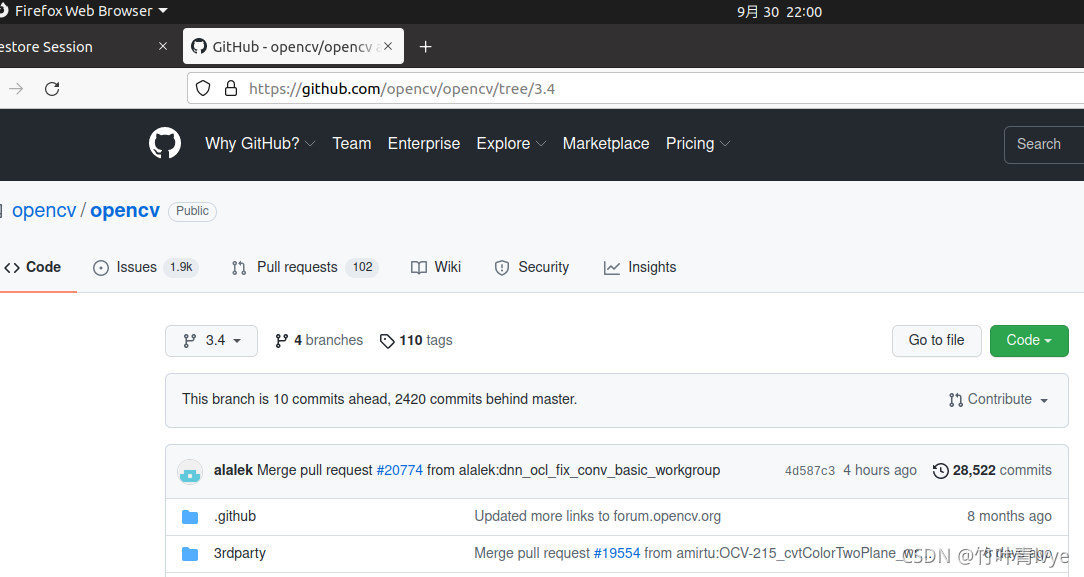This screenshot has height=577, width=1084.
Task: Click the branches fork icon
Action: (281, 341)
